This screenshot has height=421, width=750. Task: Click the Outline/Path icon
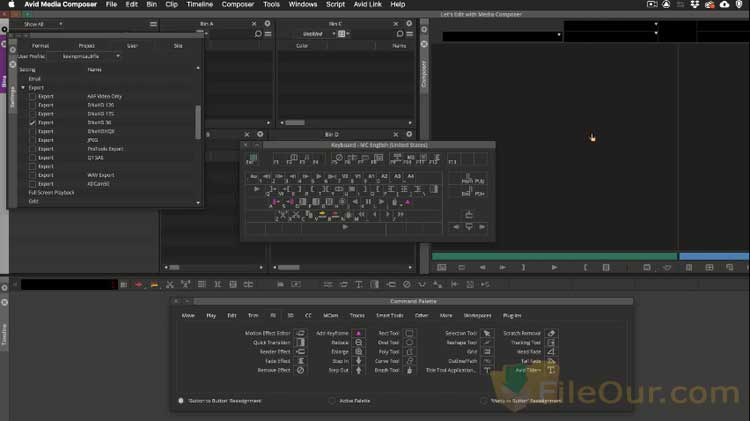pyautogui.click(x=487, y=361)
